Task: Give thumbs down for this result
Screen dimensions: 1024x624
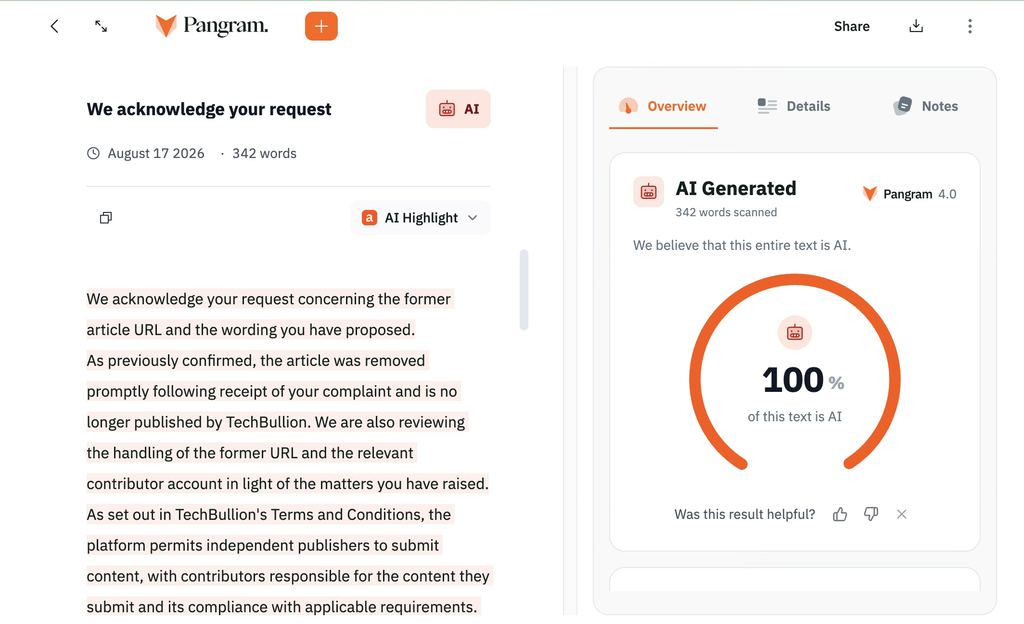Action: coord(871,514)
